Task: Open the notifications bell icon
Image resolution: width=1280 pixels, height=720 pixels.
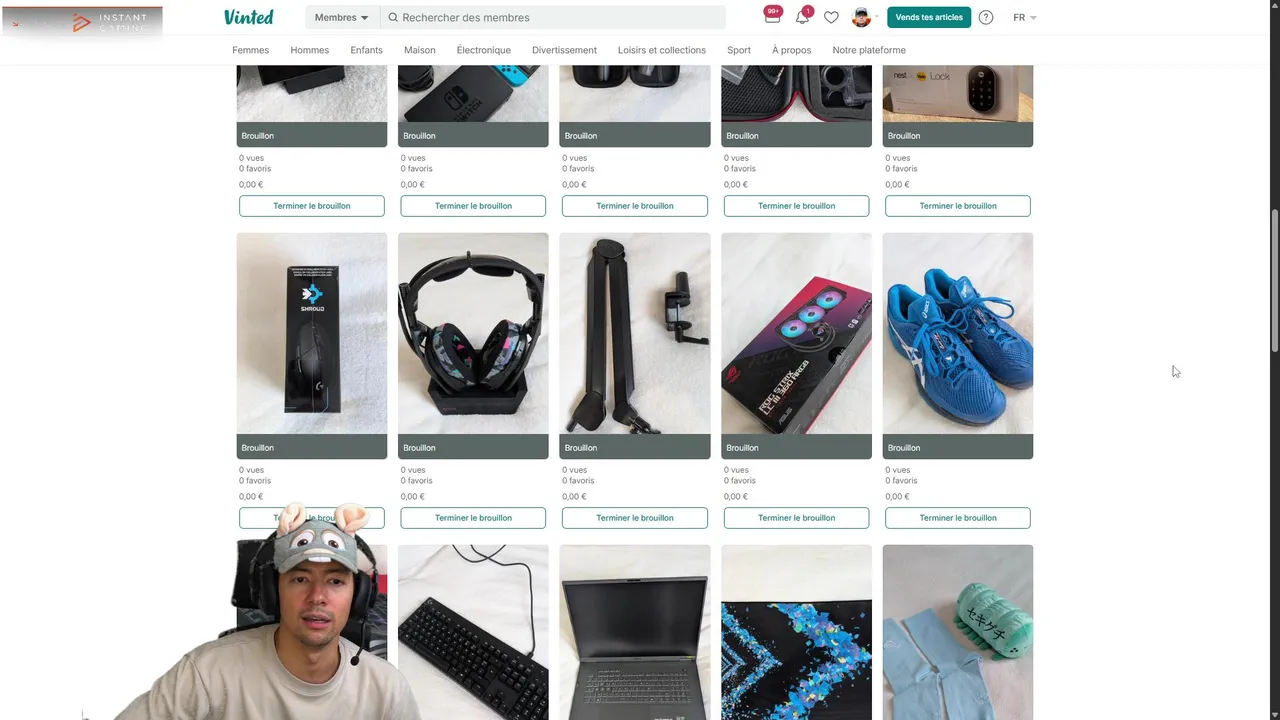Action: 803,16
